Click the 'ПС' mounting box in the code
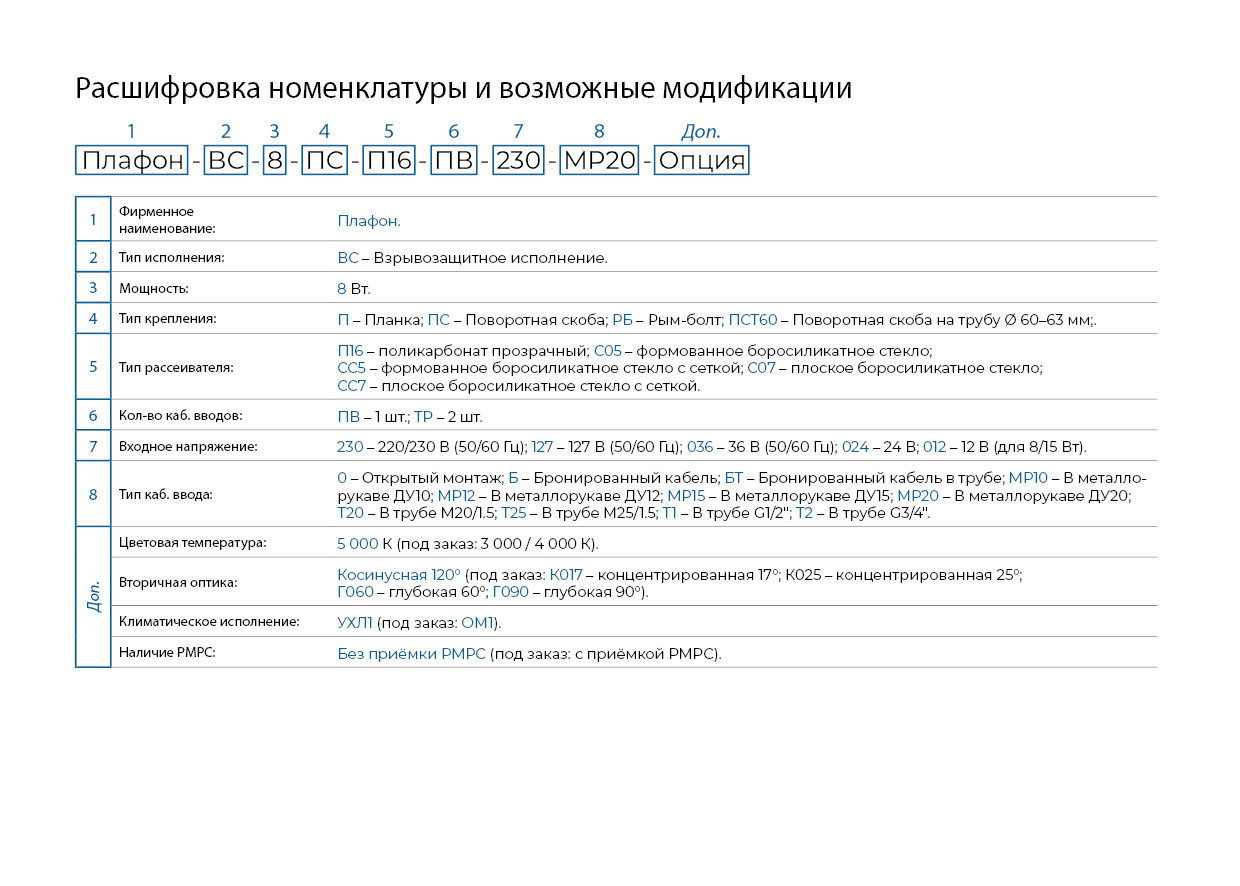This screenshot has height=886, width=1240. point(324,161)
